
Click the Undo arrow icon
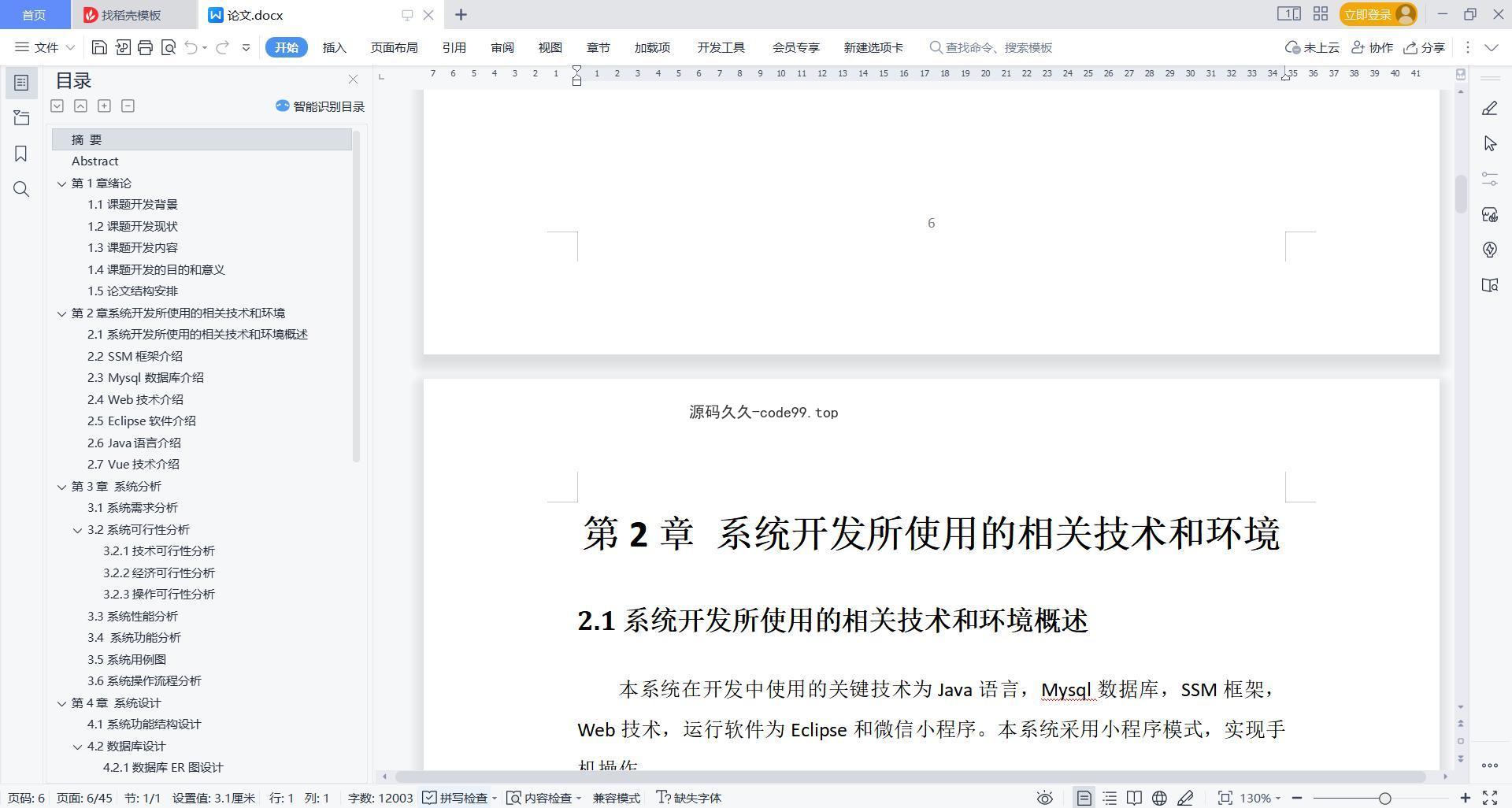[x=191, y=47]
